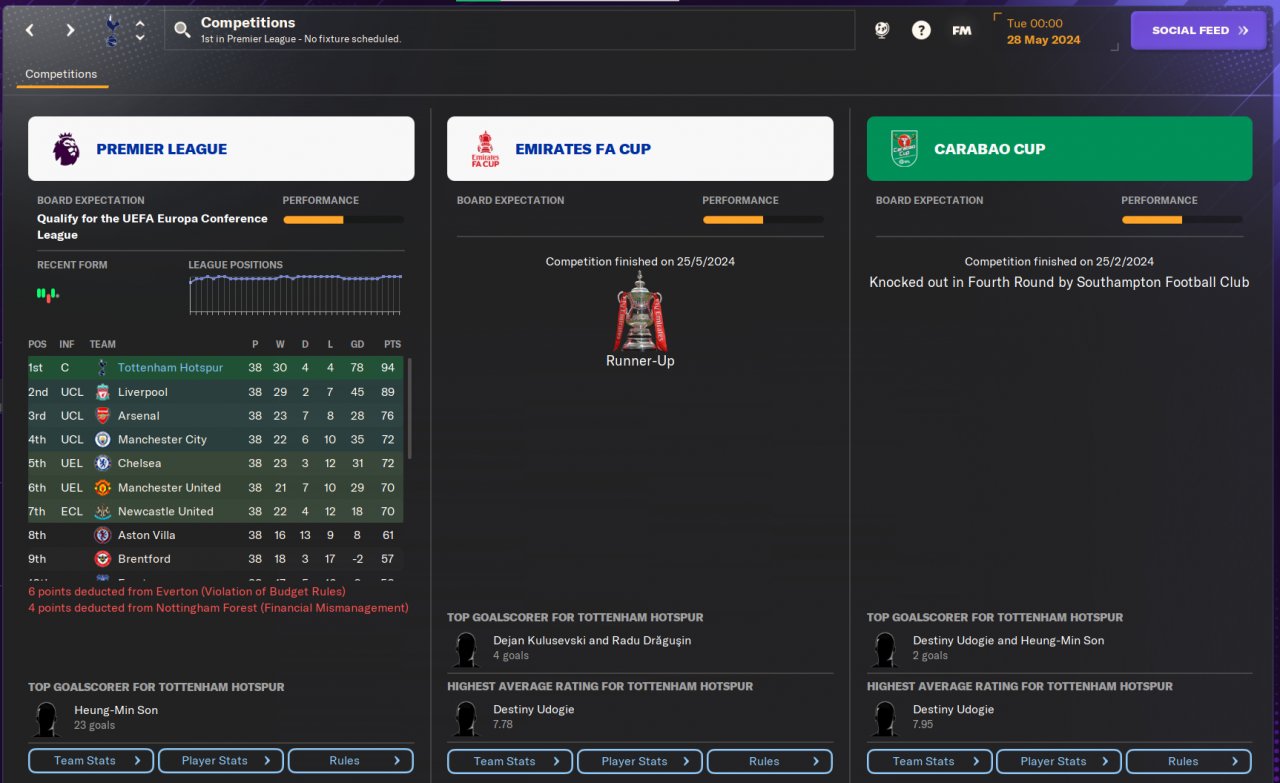1280x783 pixels.
Task: Click the Premier League performance bar
Action: [343, 219]
